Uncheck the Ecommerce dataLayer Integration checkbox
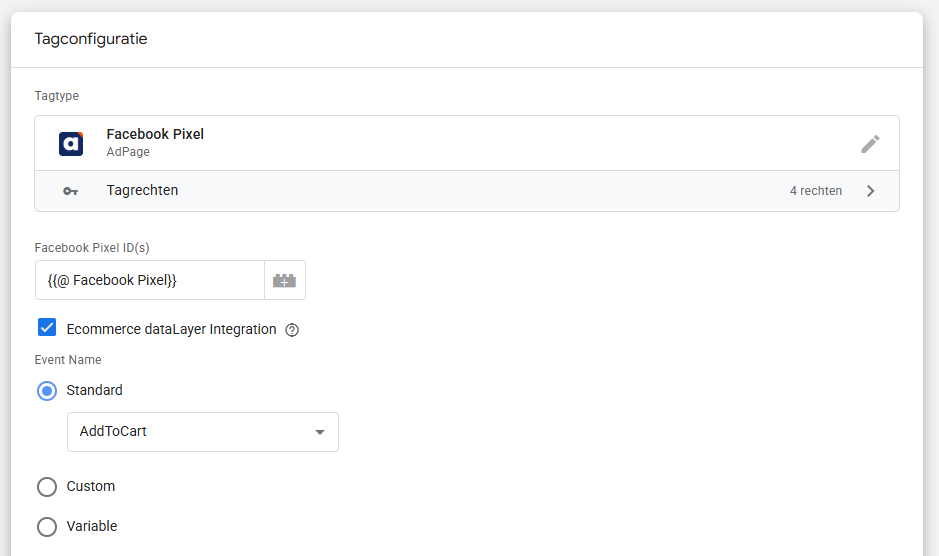Image resolution: width=939 pixels, height=556 pixels. 47,328
